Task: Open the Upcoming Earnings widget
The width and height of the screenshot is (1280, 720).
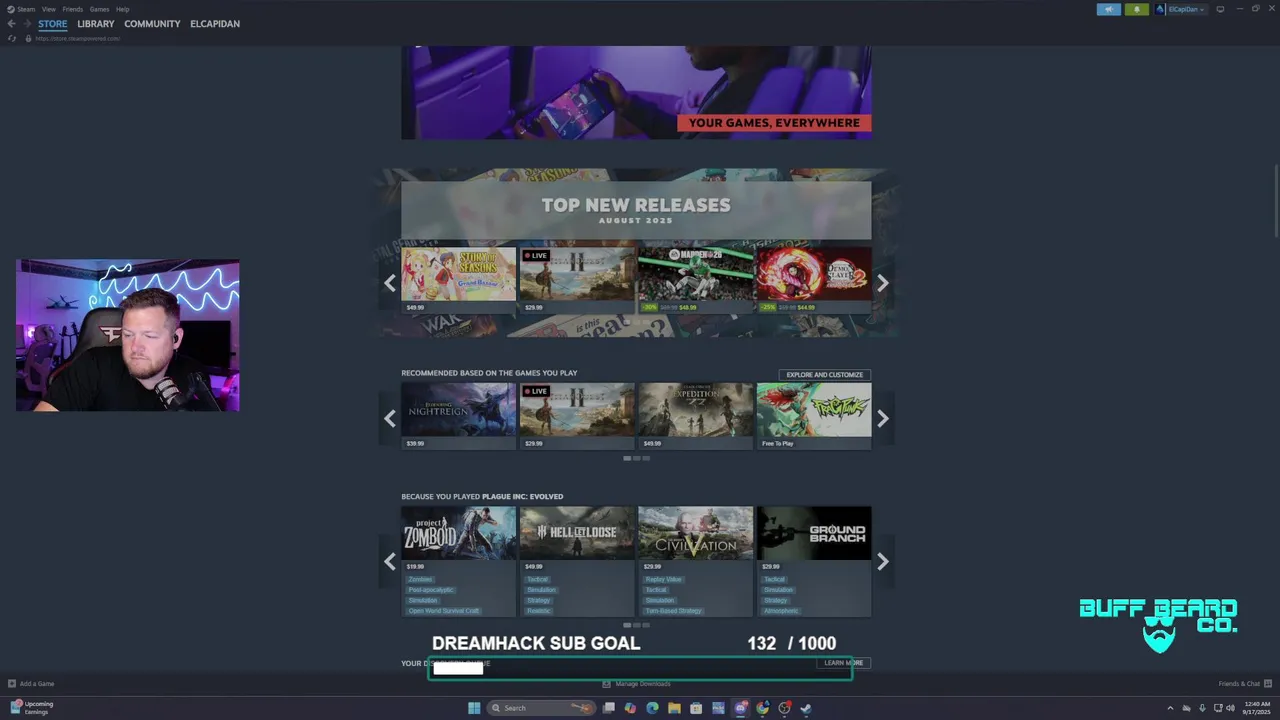Action: tap(30, 708)
